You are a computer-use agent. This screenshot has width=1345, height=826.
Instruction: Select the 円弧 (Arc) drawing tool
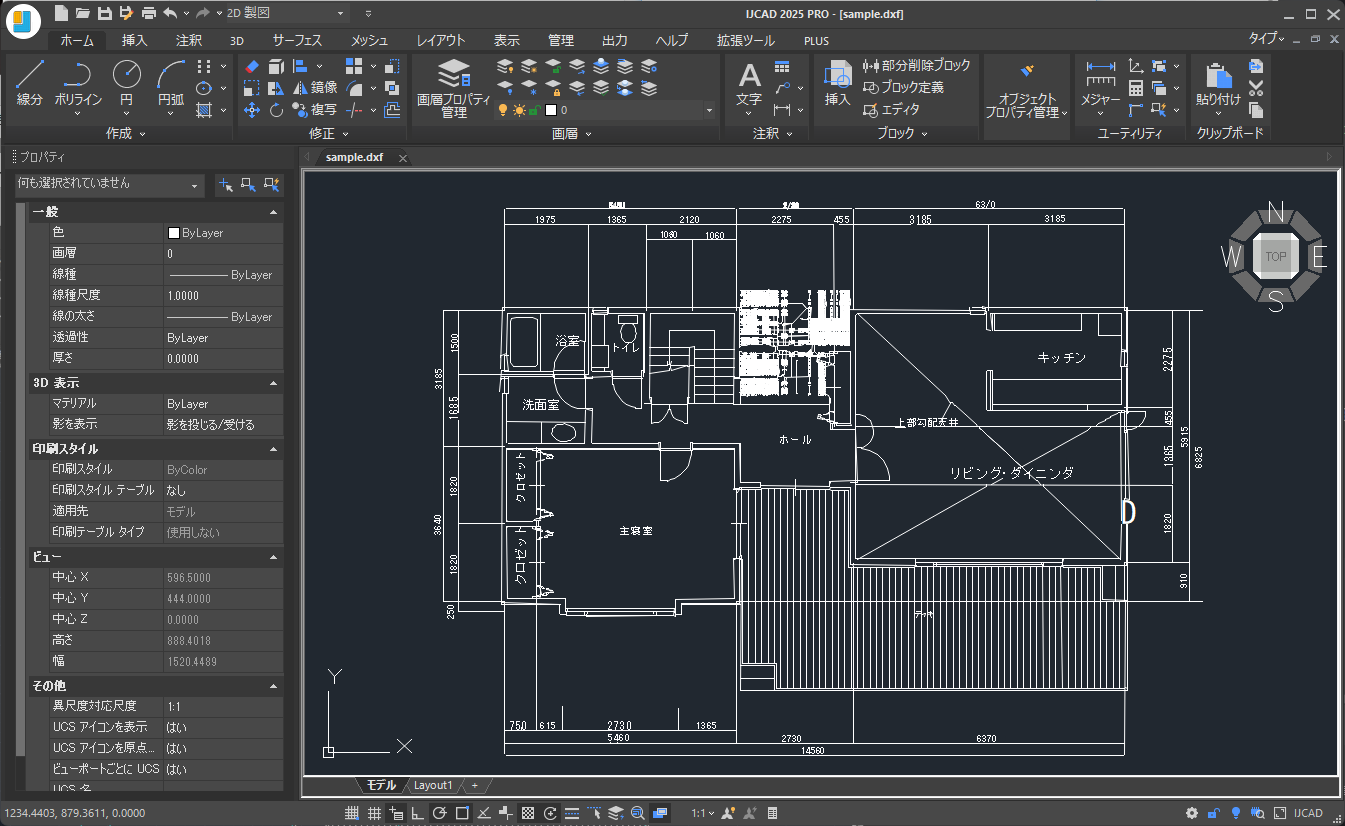pyautogui.click(x=171, y=83)
